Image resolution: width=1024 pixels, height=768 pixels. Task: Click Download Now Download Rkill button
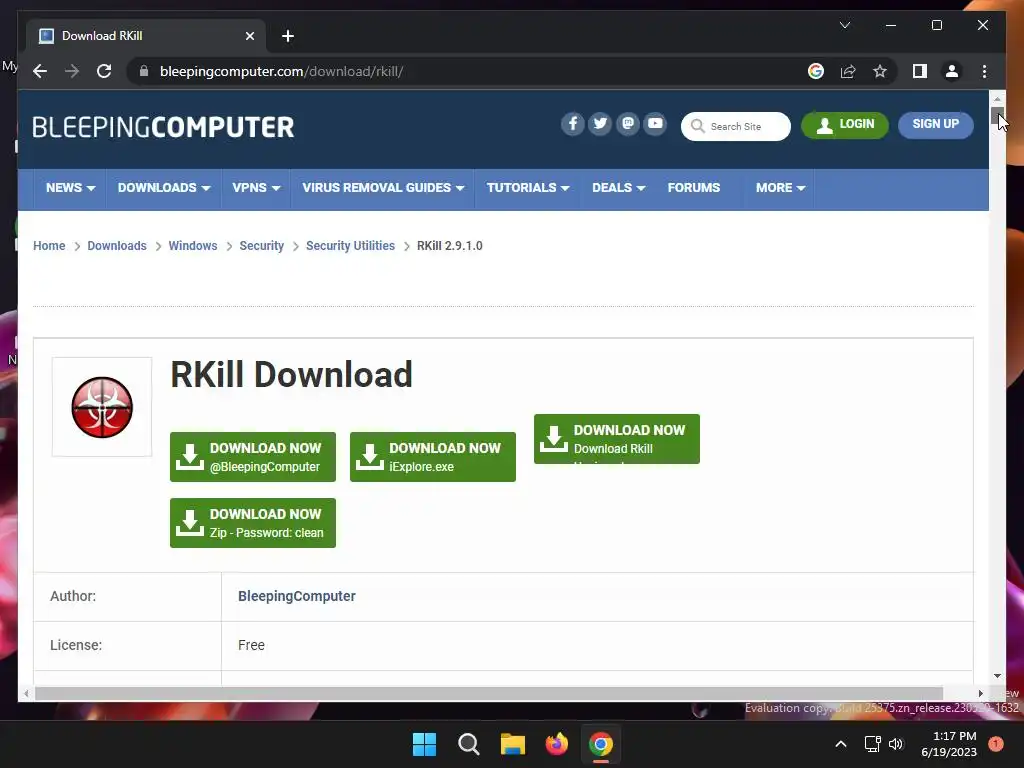coord(616,439)
